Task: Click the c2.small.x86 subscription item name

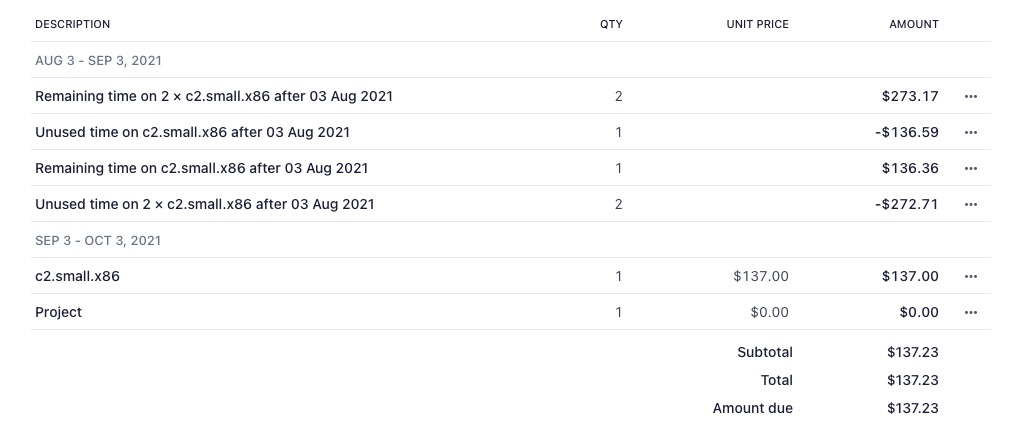Action: tap(77, 277)
